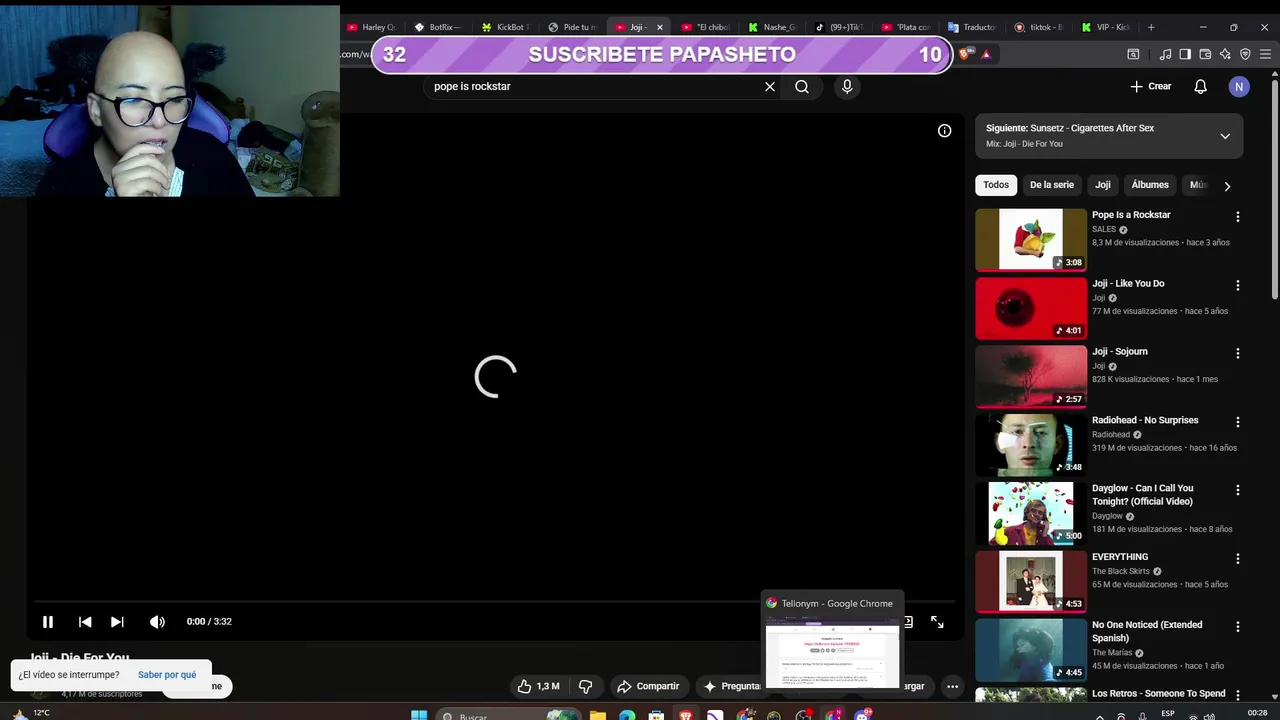Start voice search with the microphone
1280x720 pixels.
click(847, 87)
